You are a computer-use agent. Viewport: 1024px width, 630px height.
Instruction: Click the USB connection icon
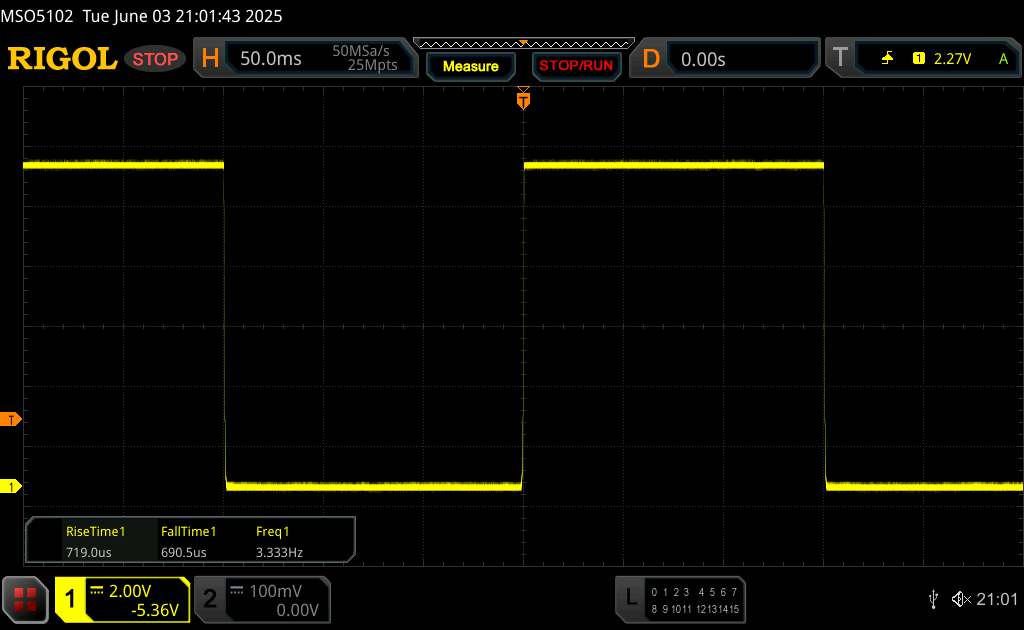[933, 599]
